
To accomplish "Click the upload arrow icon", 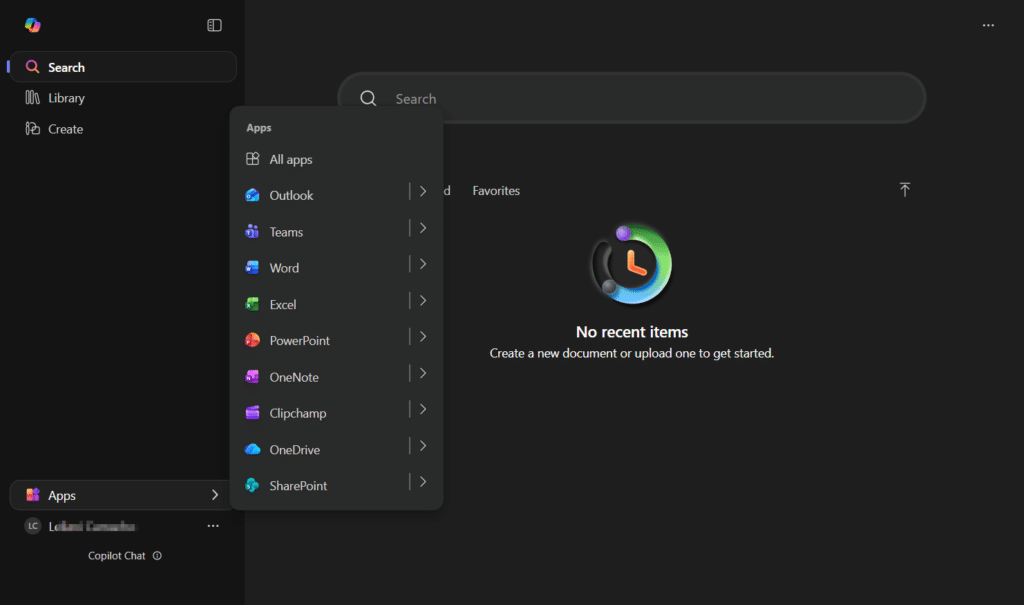I will point(904,190).
